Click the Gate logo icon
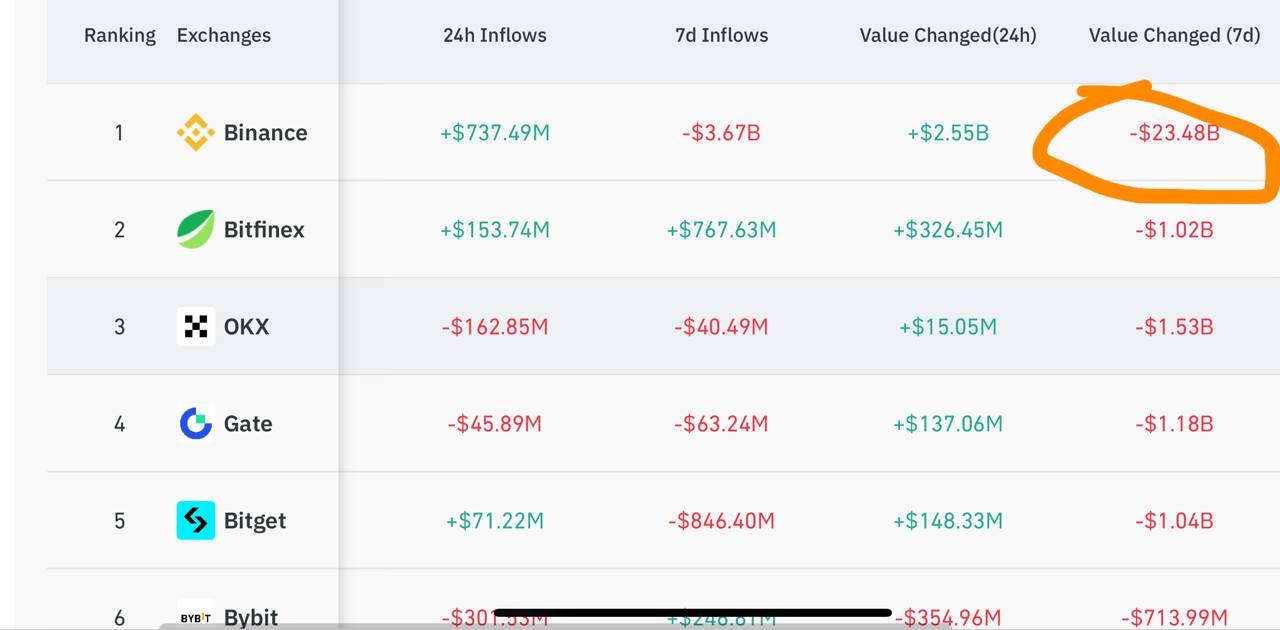Screen dimensions: 1280x630 (195, 423)
